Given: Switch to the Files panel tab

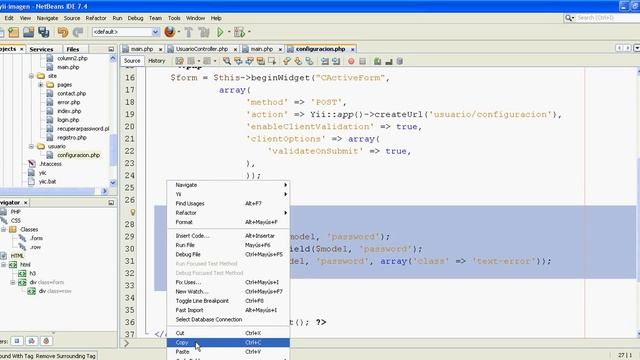Looking at the screenshot, I should point(73,49).
